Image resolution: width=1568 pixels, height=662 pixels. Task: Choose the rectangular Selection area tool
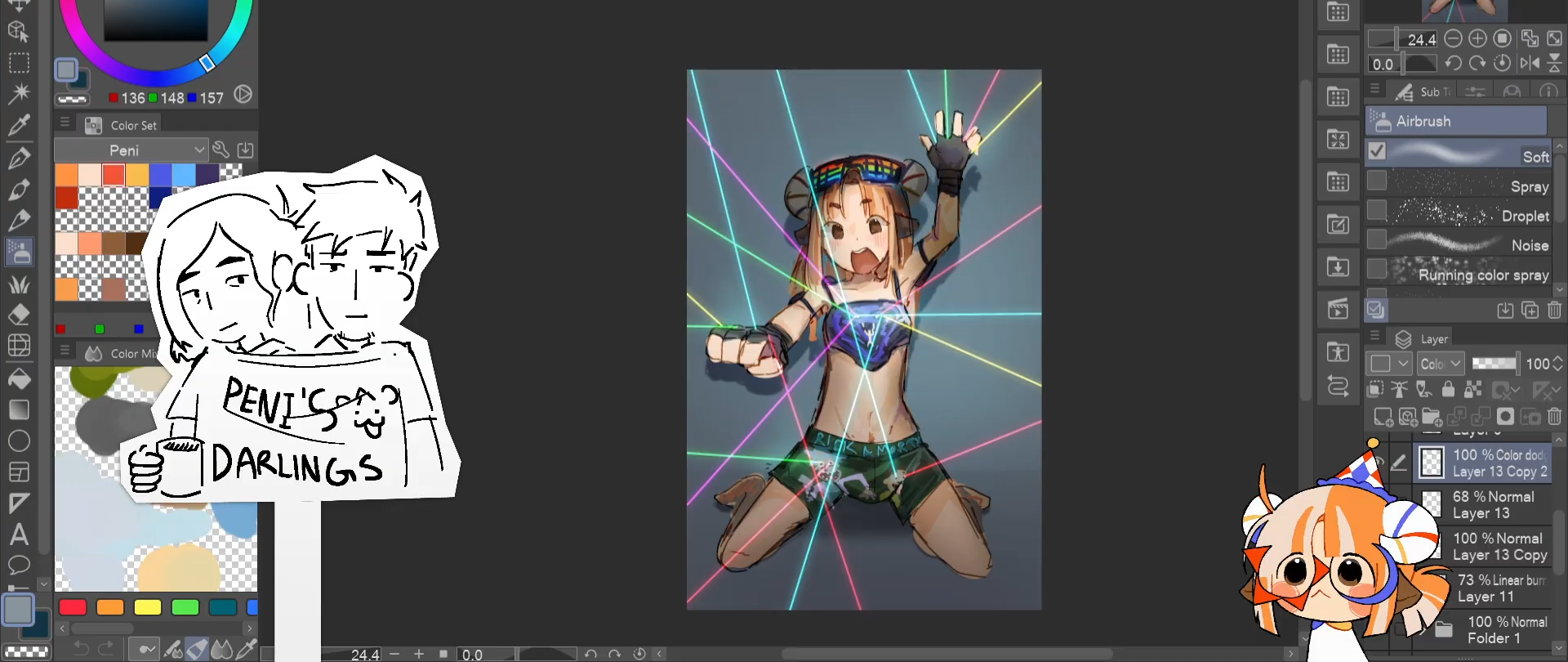pos(19,63)
